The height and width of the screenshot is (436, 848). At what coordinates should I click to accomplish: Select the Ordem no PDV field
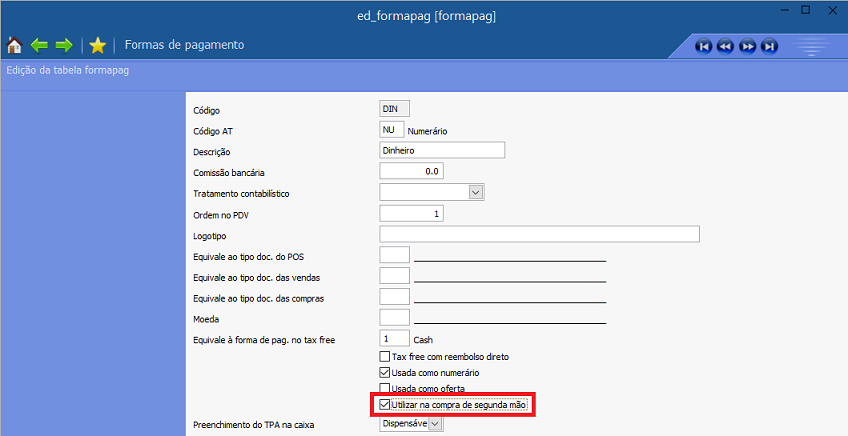point(412,214)
